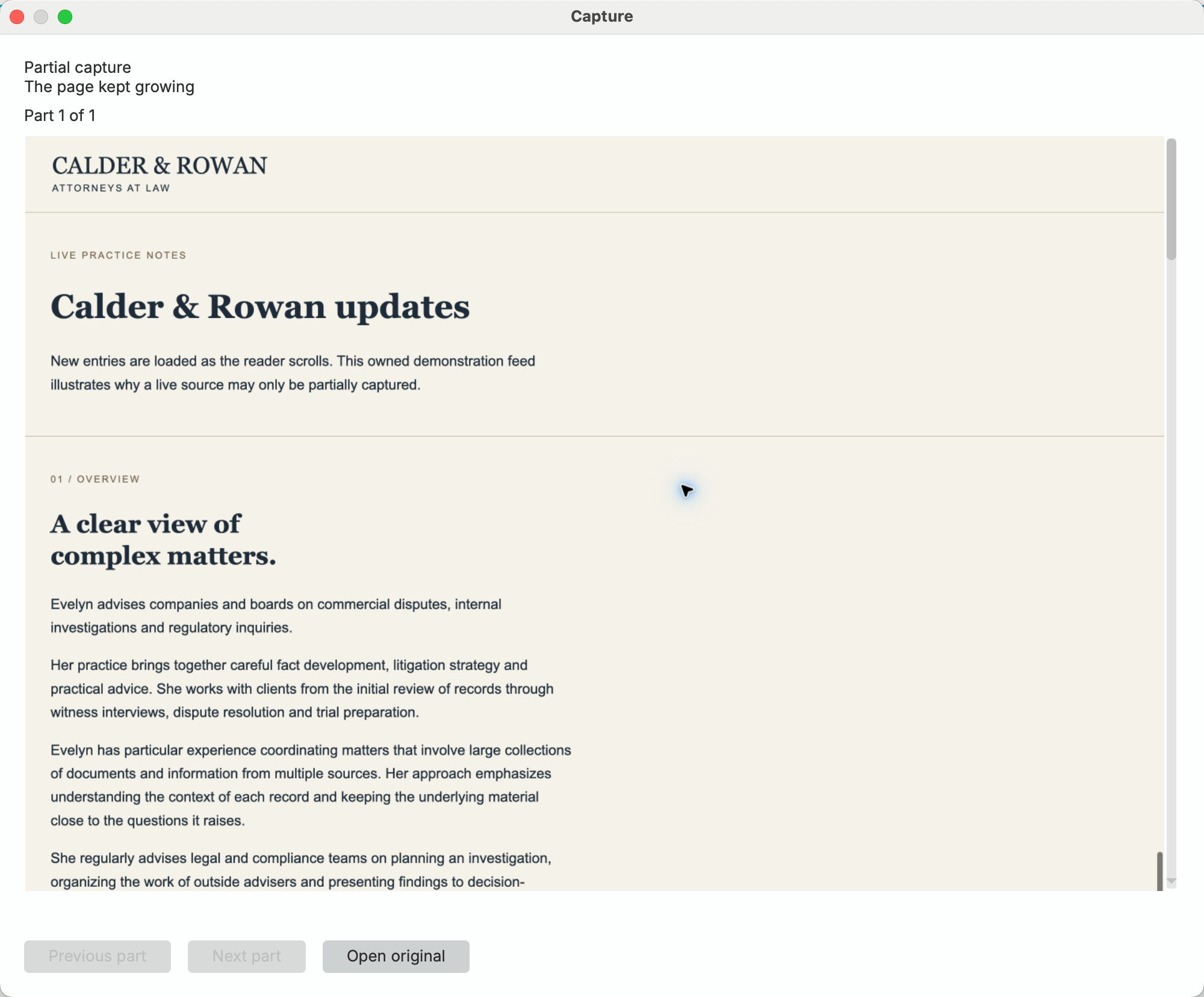Image resolution: width=1204 pixels, height=997 pixels.
Task: Click paragraph starting 'She regularly advises legal'
Action: pos(301,870)
